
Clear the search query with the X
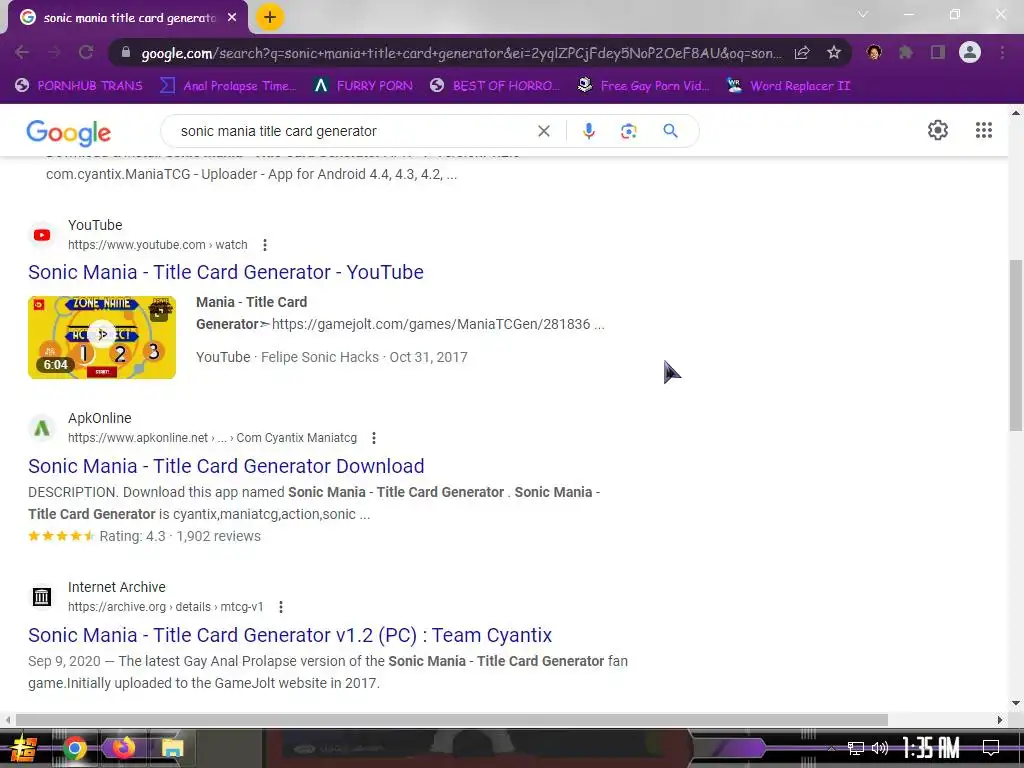(x=543, y=131)
